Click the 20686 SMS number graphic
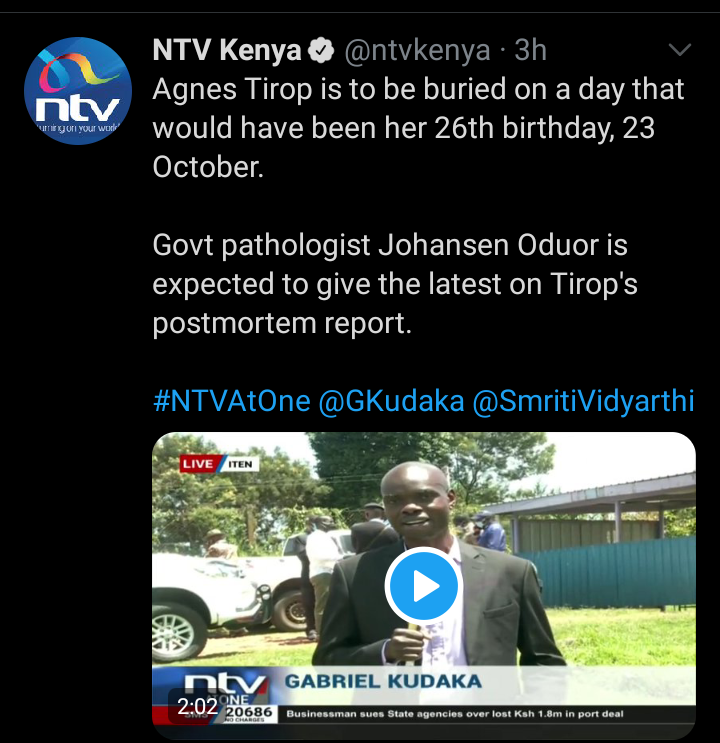Viewport: 720px width, 743px height. pyautogui.click(x=249, y=713)
